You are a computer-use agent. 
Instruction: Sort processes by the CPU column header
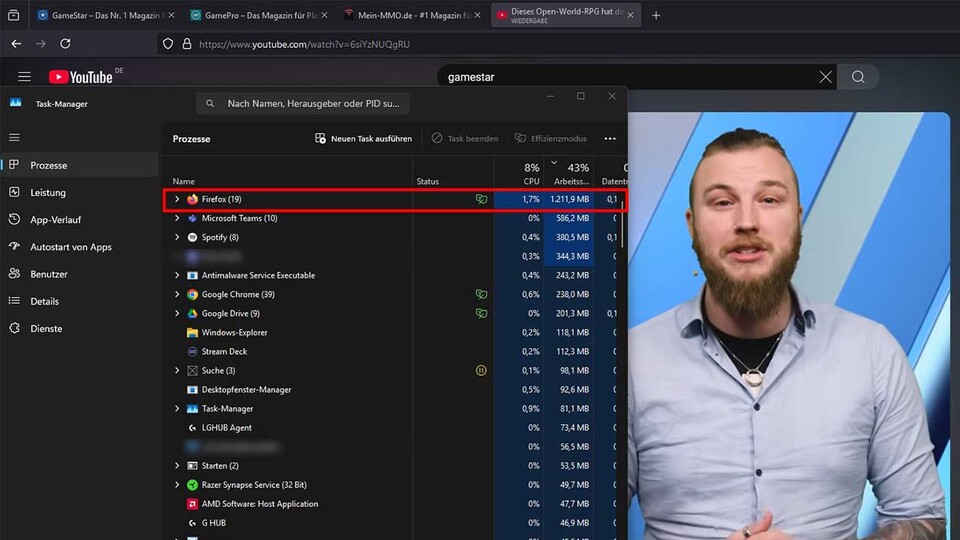click(x=531, y=174)
